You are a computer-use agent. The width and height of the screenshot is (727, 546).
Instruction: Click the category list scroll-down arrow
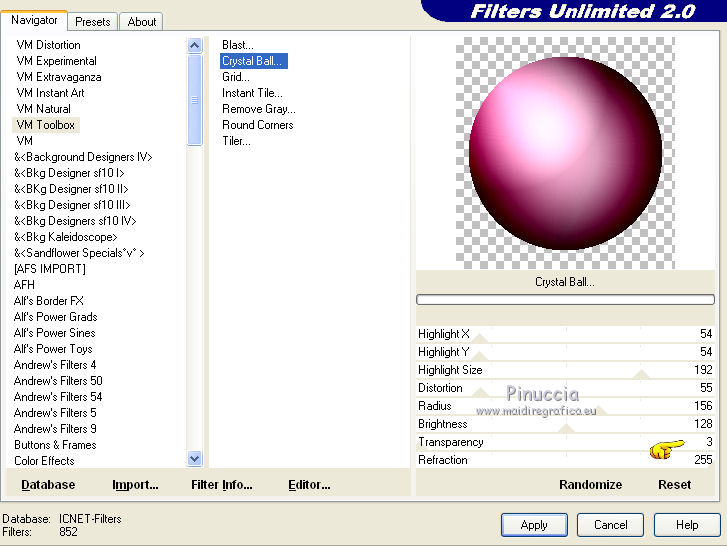click(195, 458)
